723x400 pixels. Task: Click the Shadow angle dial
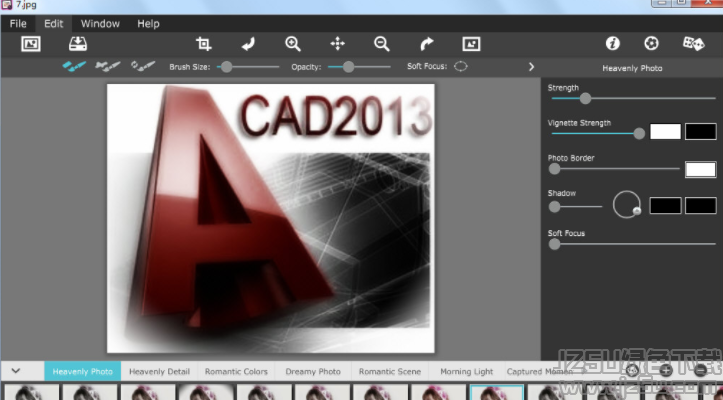[627, 204]
